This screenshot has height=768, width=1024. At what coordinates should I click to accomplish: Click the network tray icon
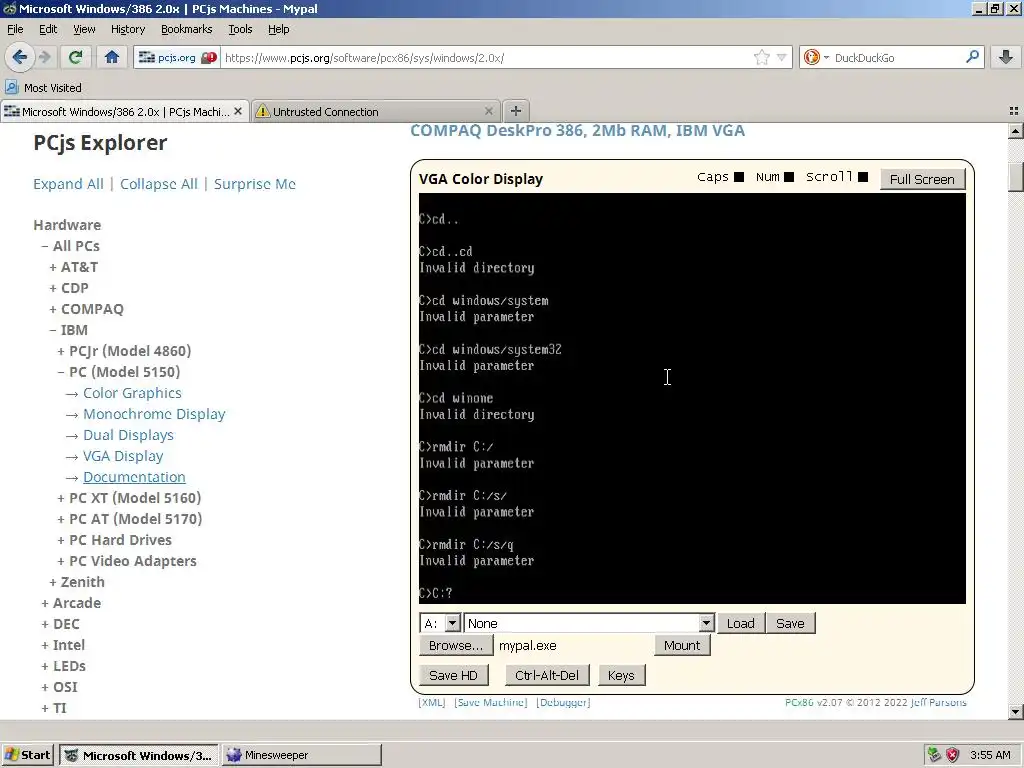coord(934,755)
